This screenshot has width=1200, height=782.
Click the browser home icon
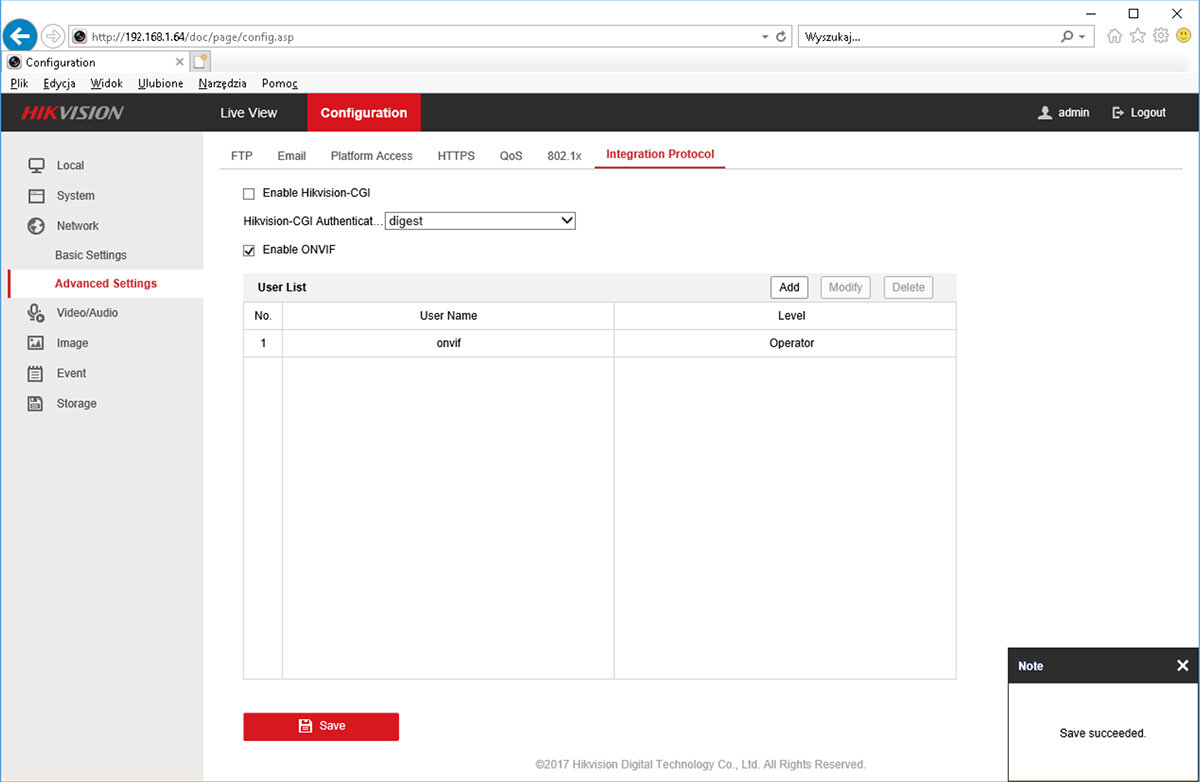(1114, 36)
